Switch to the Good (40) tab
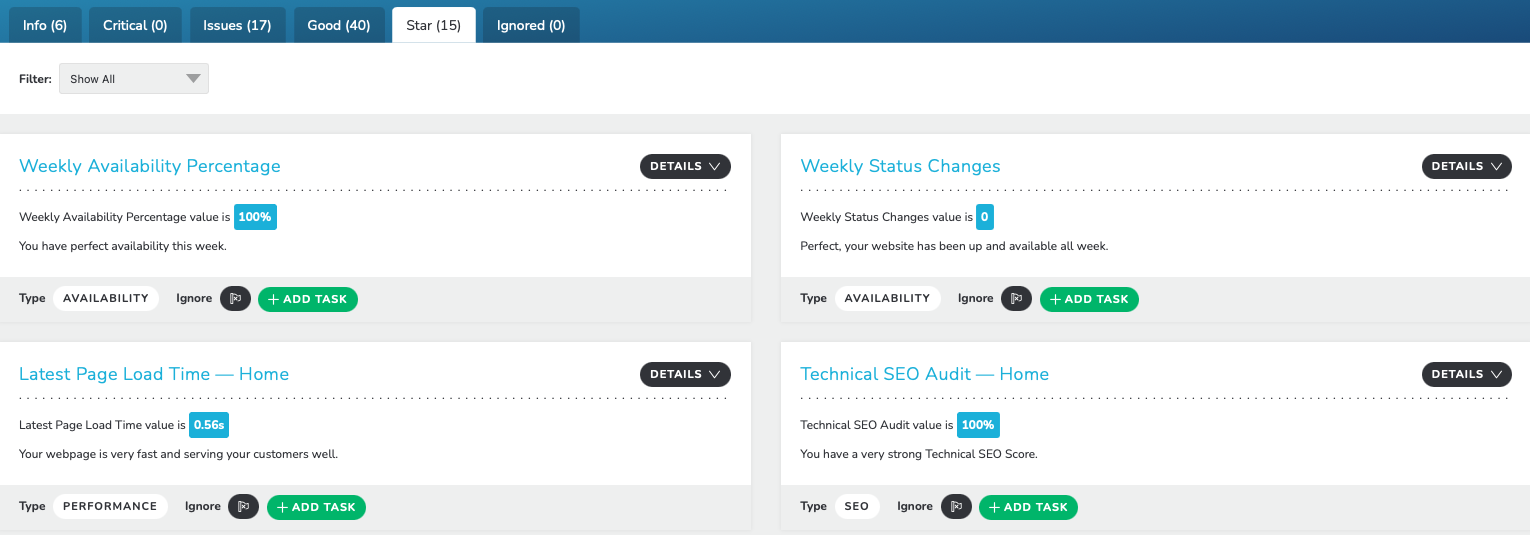The height and width of the screenshot is (535, 1530). pos(339,25)
